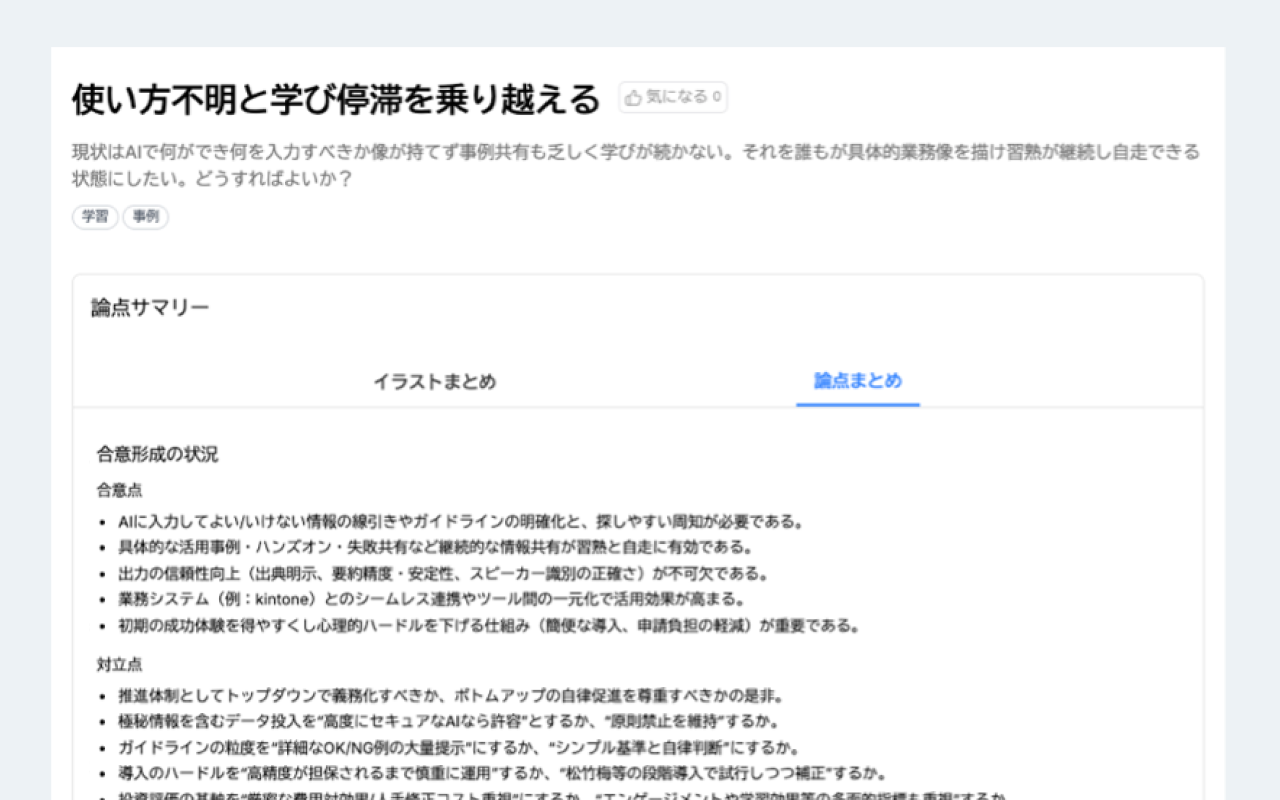Viewport: 1280px width, 800px height.
Task: Click the thumbs-up 気になる icon
Action: tap(633, 98)
